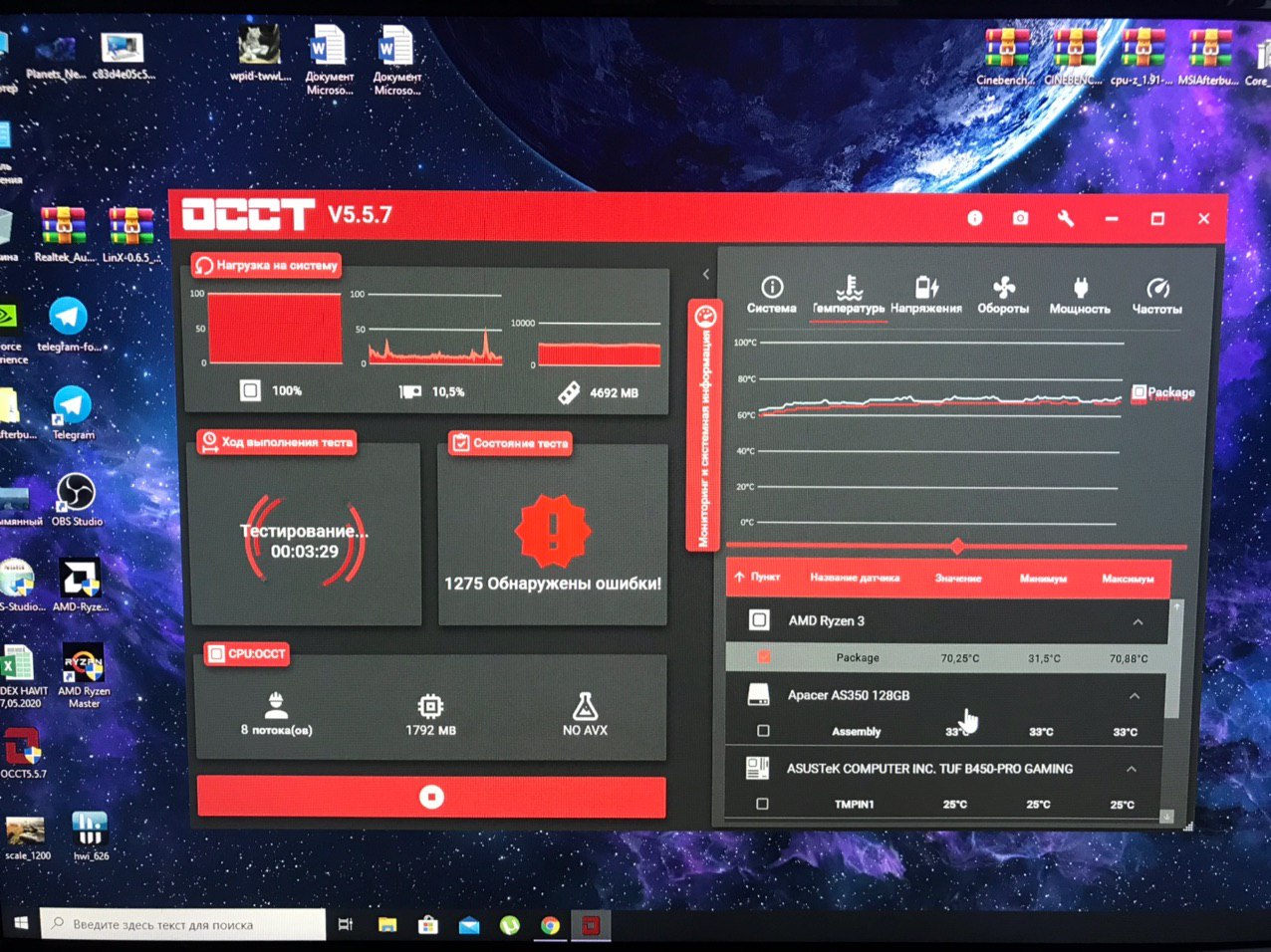Switch to the Температуры tab
This screenshot has width=1271, height=952.
pos(849,296)
